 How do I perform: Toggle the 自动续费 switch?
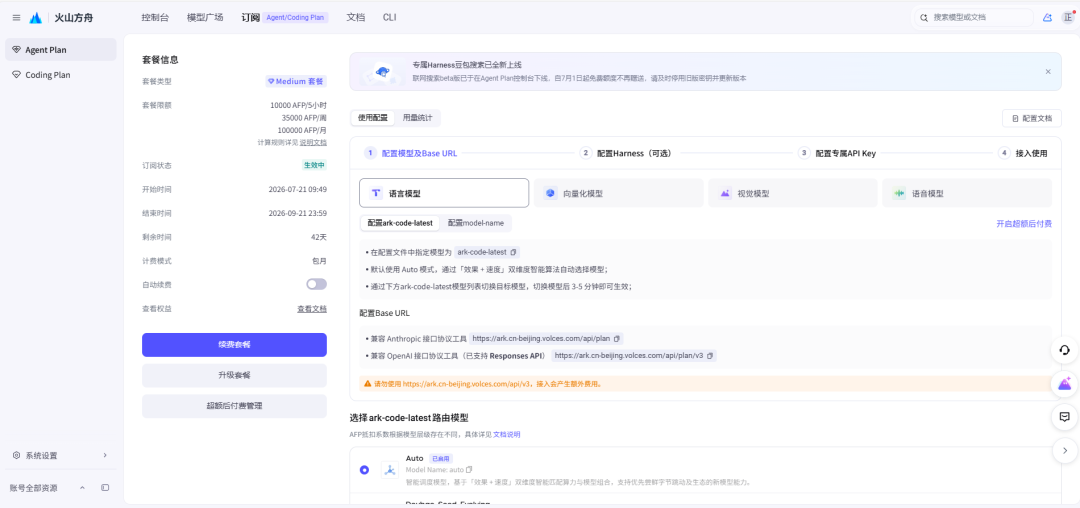[316, 284]
